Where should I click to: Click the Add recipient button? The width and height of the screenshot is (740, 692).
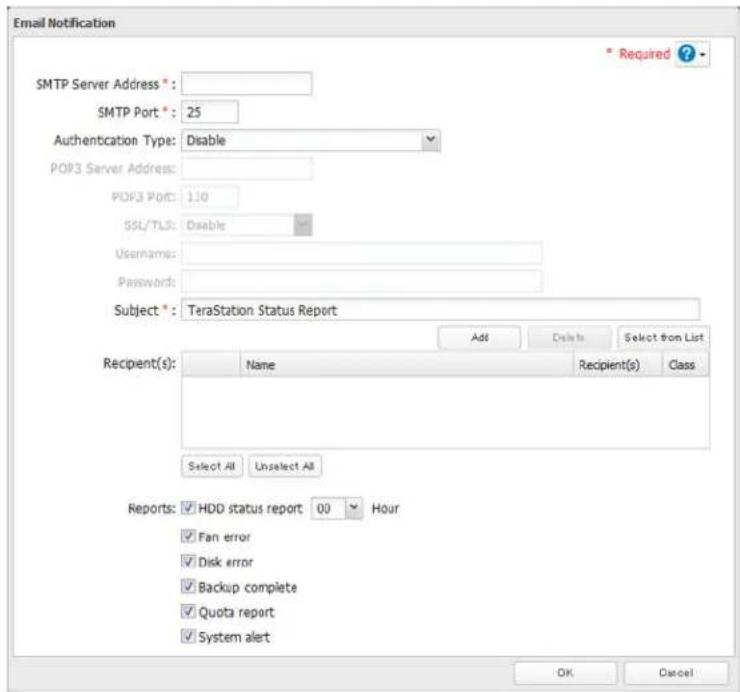click(479, 338)
